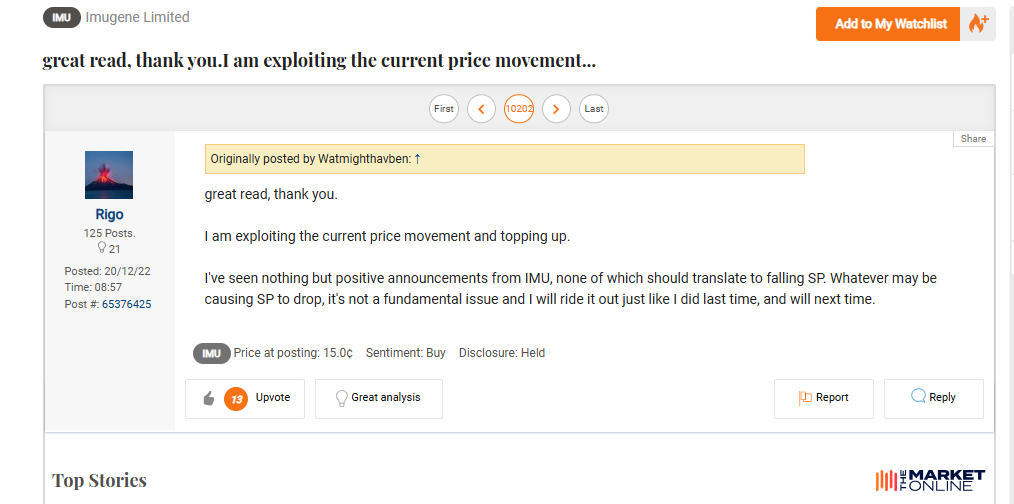Click The Market Online logo
Image resolution: width=1014 pixels, height=504 pixels.
click(x=930, y=480)
